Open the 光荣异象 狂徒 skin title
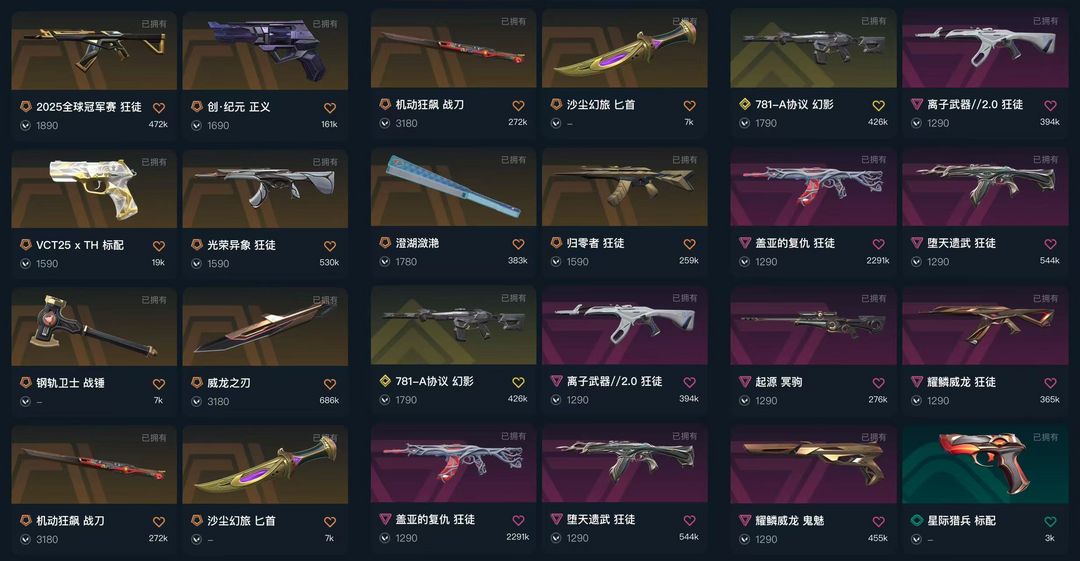This screenshot has width=1080, height=561. (241, 245)
